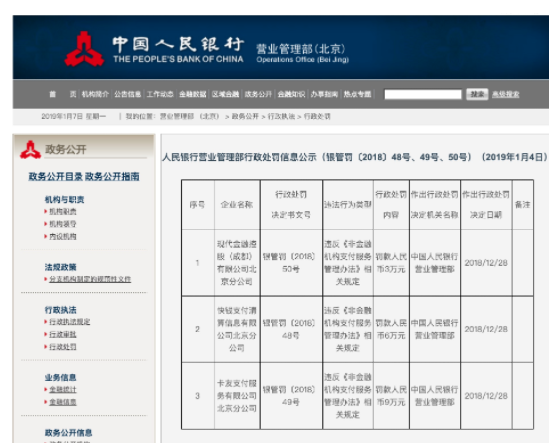Click the 2018/12/28 date in row 3

tap(486, 396)
